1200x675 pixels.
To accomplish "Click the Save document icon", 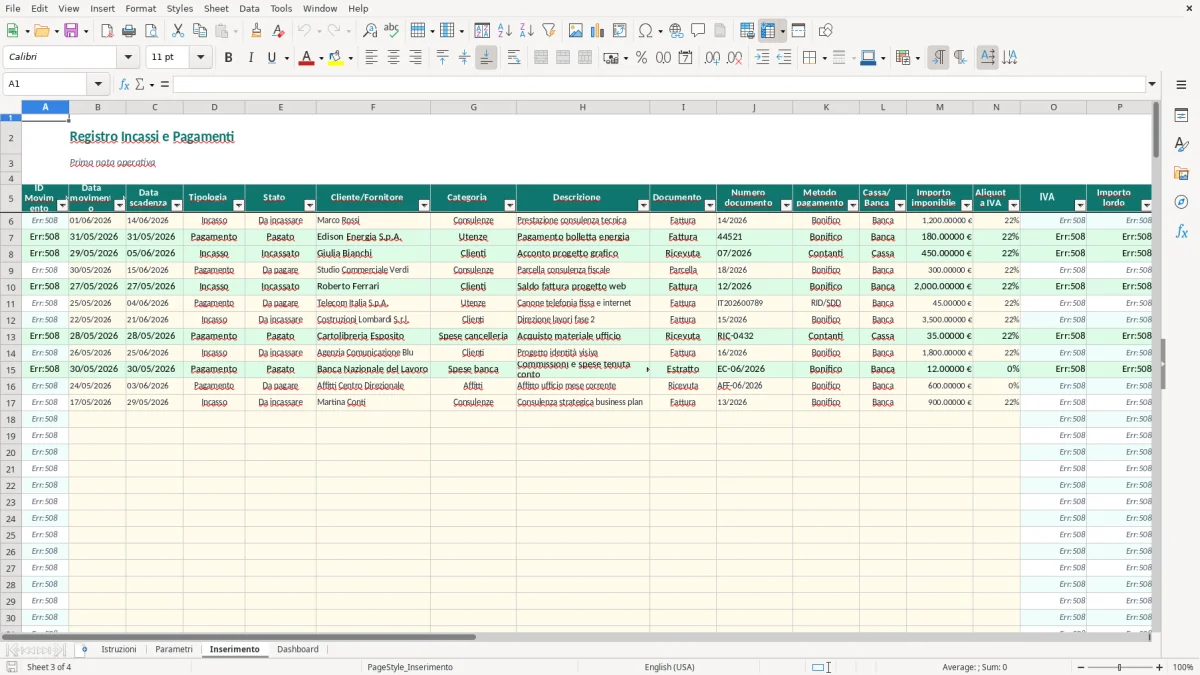I will pyautogui.click(x=71, y=31).
